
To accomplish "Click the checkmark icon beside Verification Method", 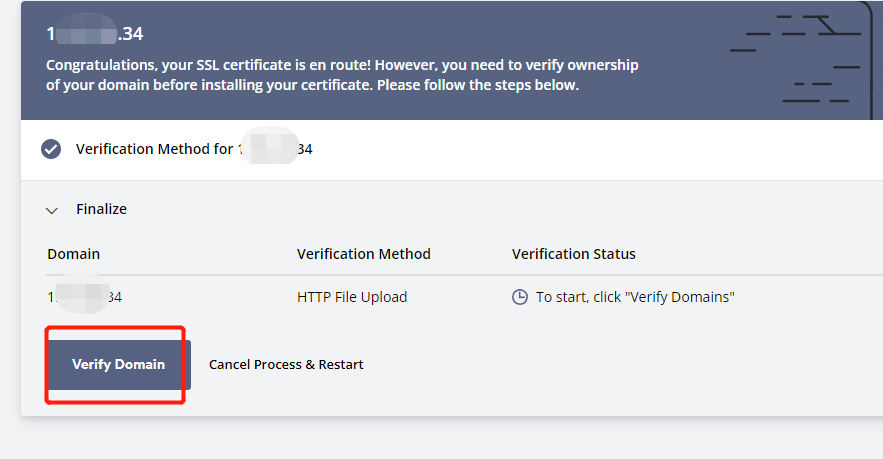I will [51, 149].
